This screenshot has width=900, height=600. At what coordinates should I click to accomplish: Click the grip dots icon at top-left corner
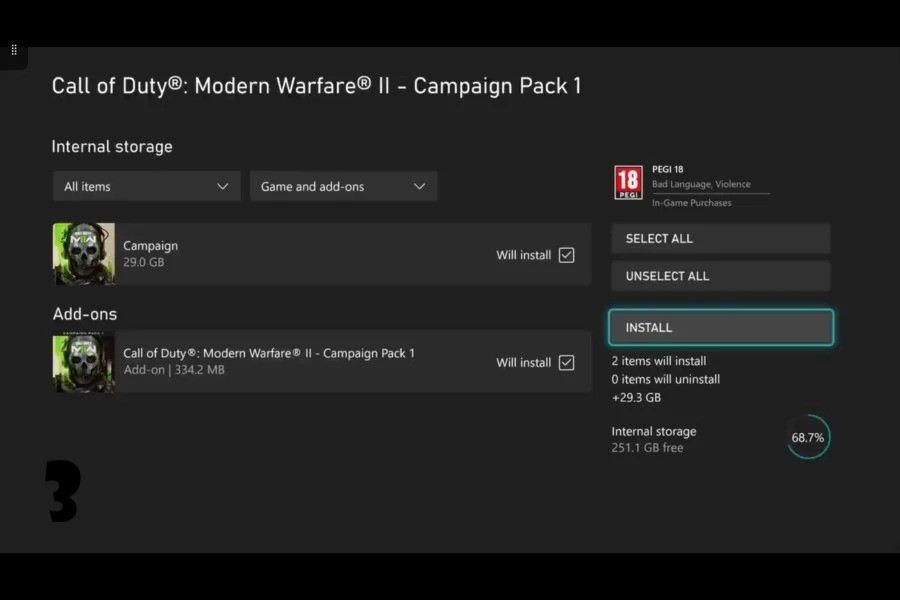tap(14, 50)
